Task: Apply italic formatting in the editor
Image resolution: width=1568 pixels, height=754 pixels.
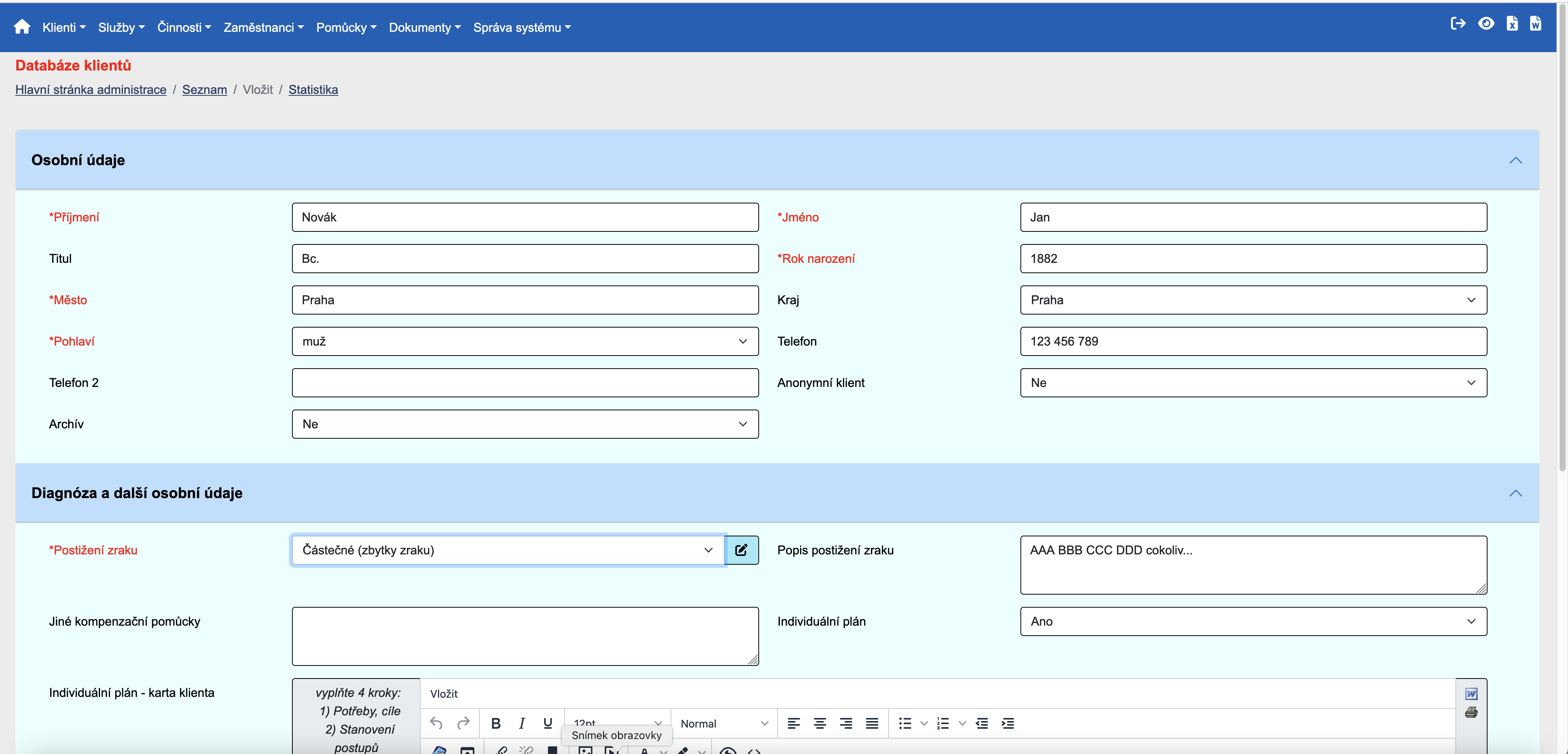Action: (x=522, y=723)
